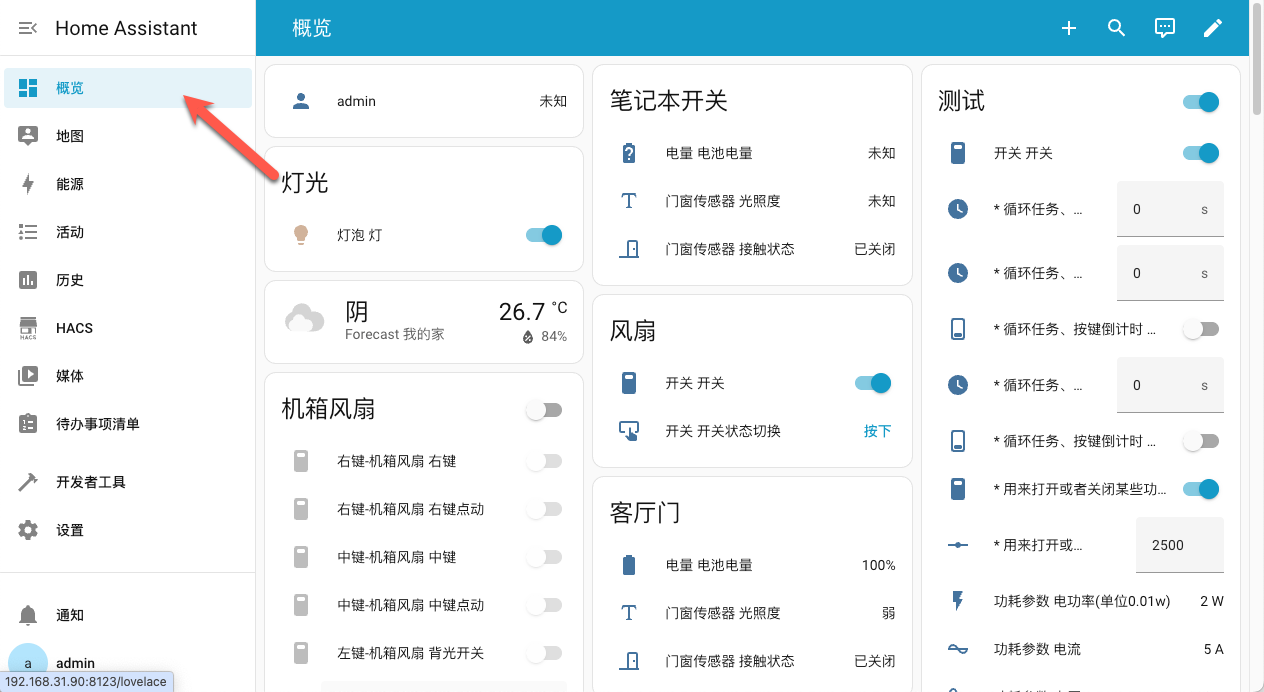Image resolution: width=1264 pixels, height=692 pixels.
Task: Click the add (+) icon in header
Action: pos(1068,28)
